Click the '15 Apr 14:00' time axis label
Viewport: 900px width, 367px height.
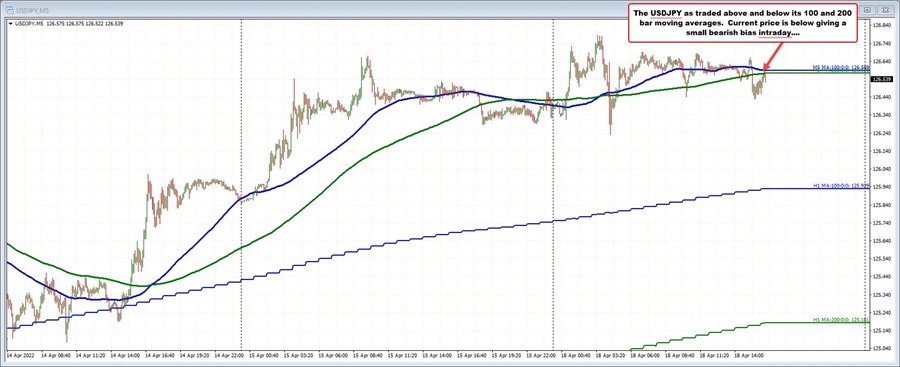point(436,356)
